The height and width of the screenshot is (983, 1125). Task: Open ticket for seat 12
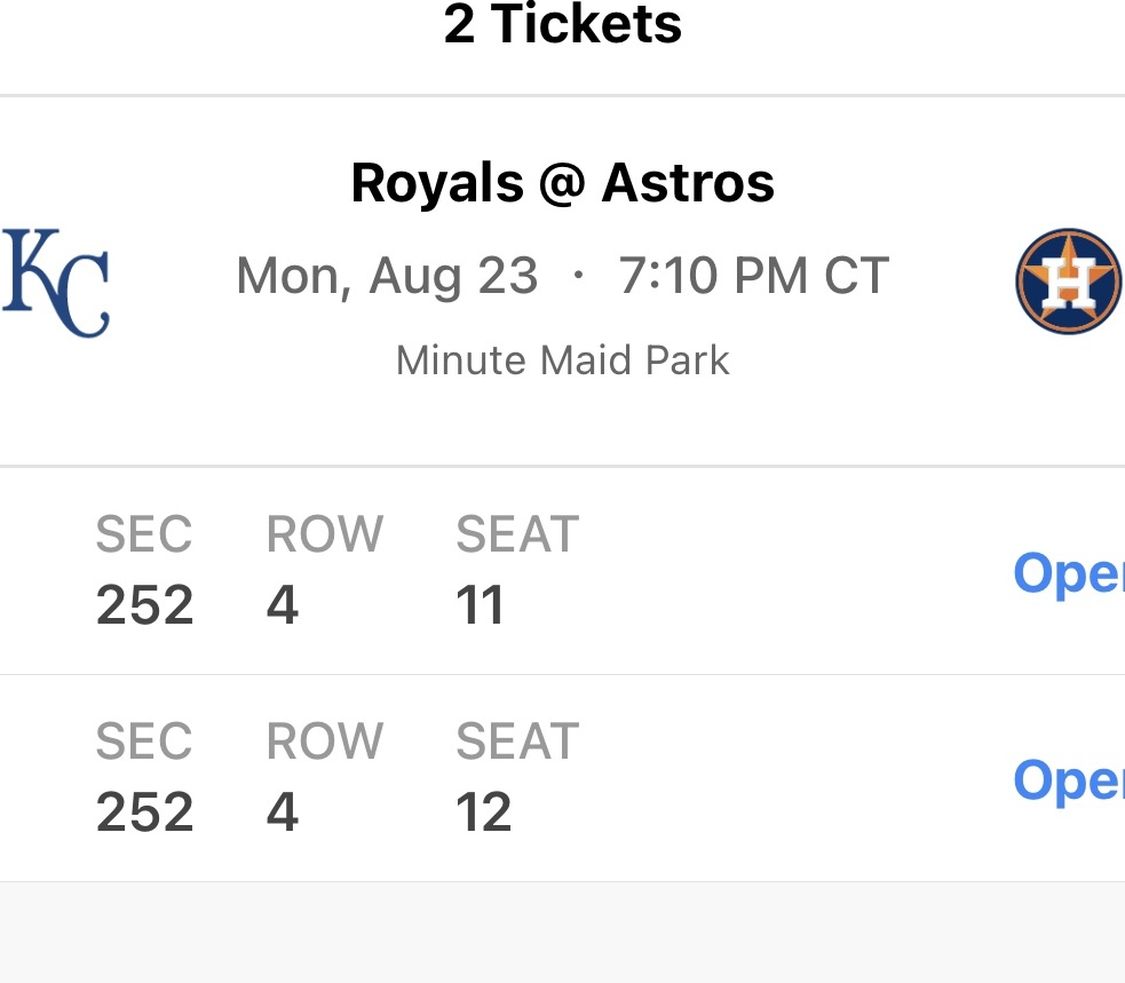pos(1069,781)
